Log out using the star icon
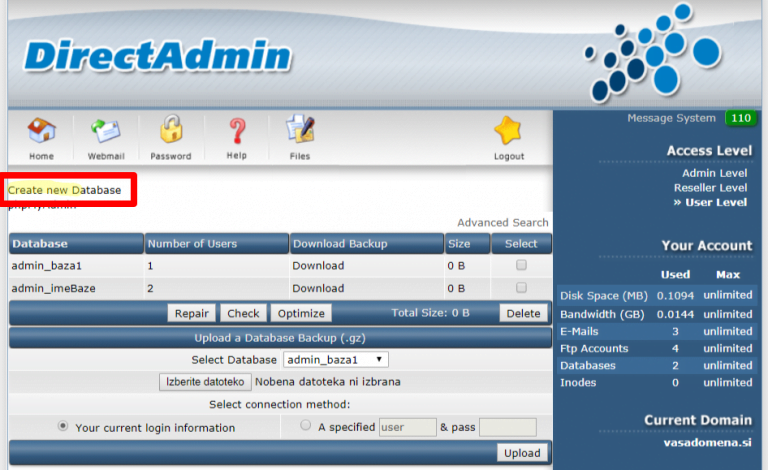 pyautogui.click(x=508, y=131)
